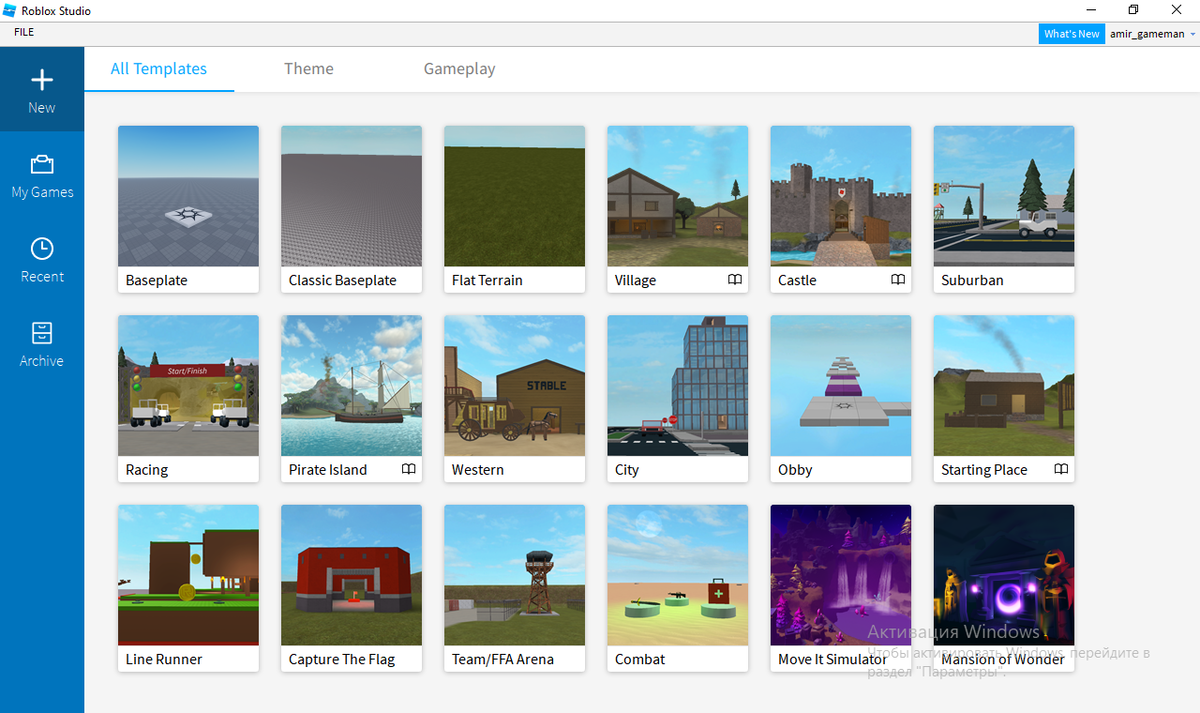Open the Mansion of Wonder template
Screen dimensions: 1200x713
(1003, 588)
